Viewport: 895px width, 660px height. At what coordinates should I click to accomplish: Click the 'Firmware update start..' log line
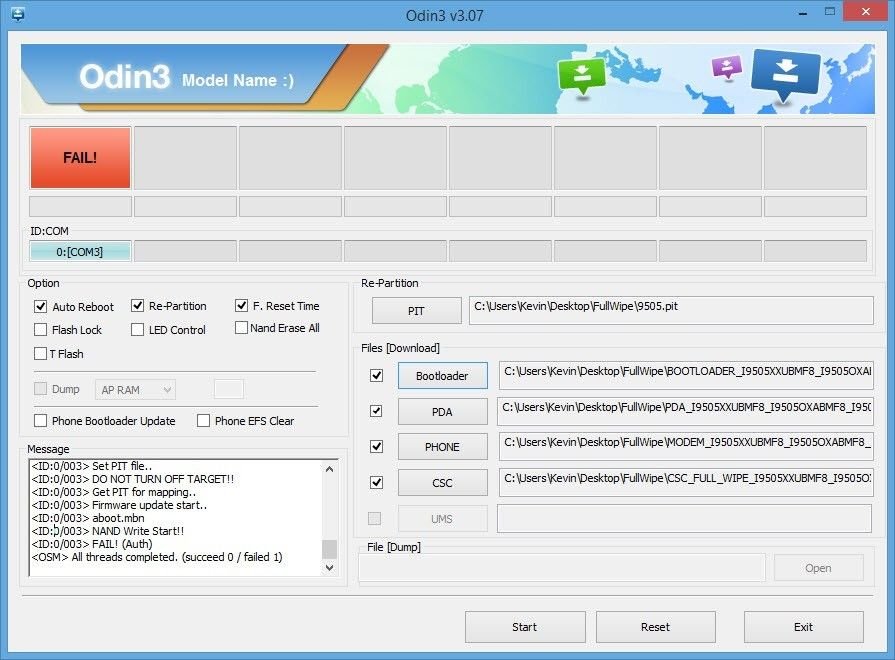(x=119, y=505)
